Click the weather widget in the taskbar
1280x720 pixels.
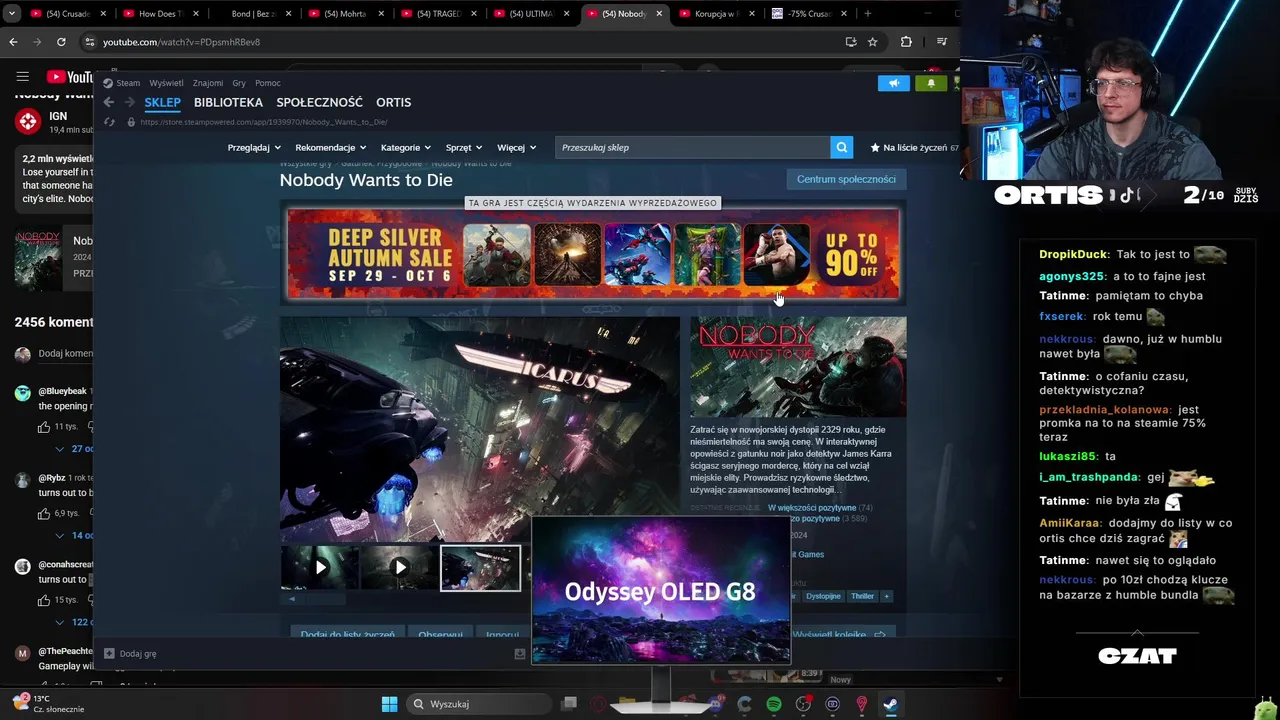tap(48, 704)
